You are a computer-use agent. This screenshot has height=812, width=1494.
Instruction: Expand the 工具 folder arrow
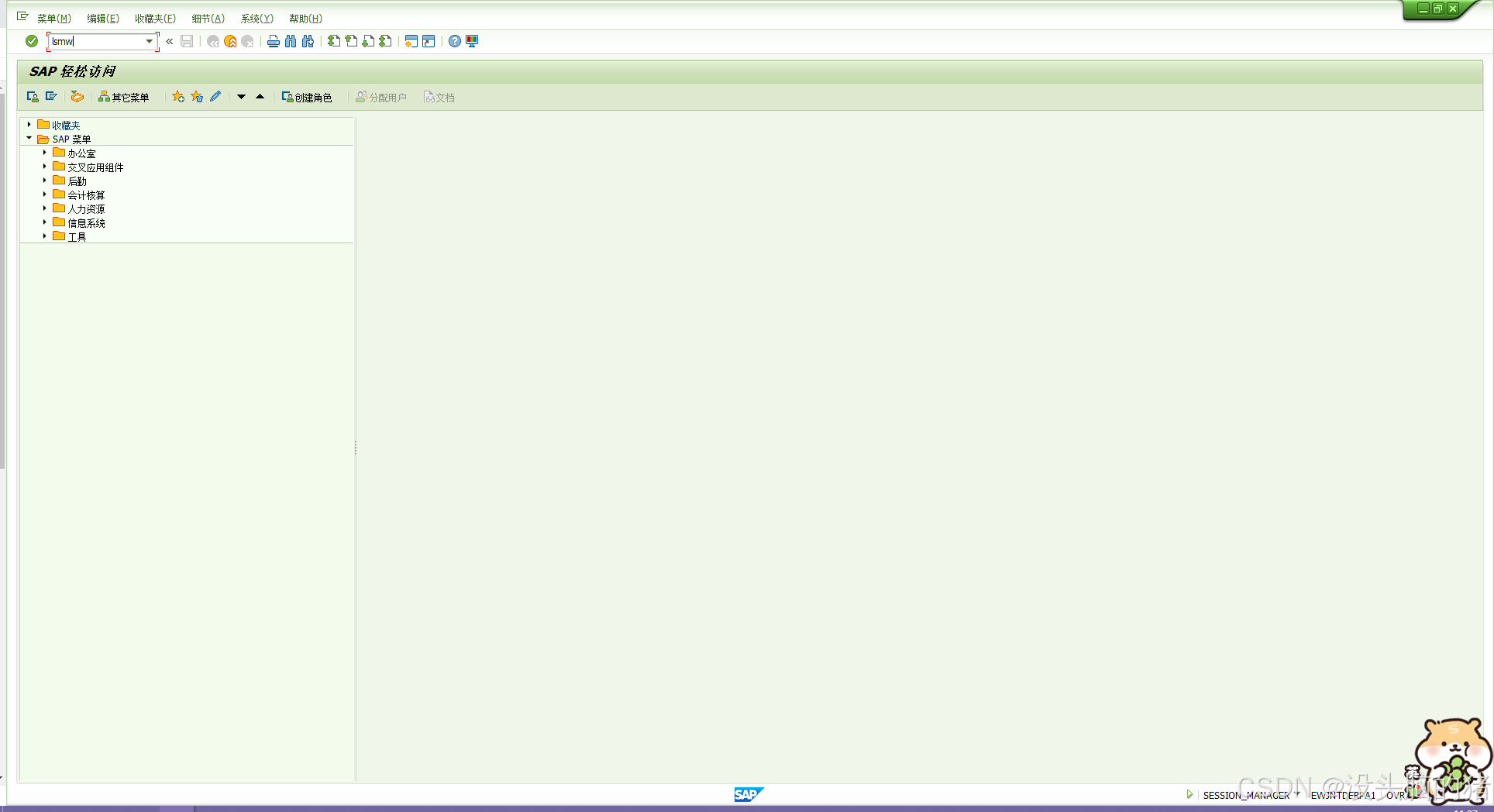45,236
